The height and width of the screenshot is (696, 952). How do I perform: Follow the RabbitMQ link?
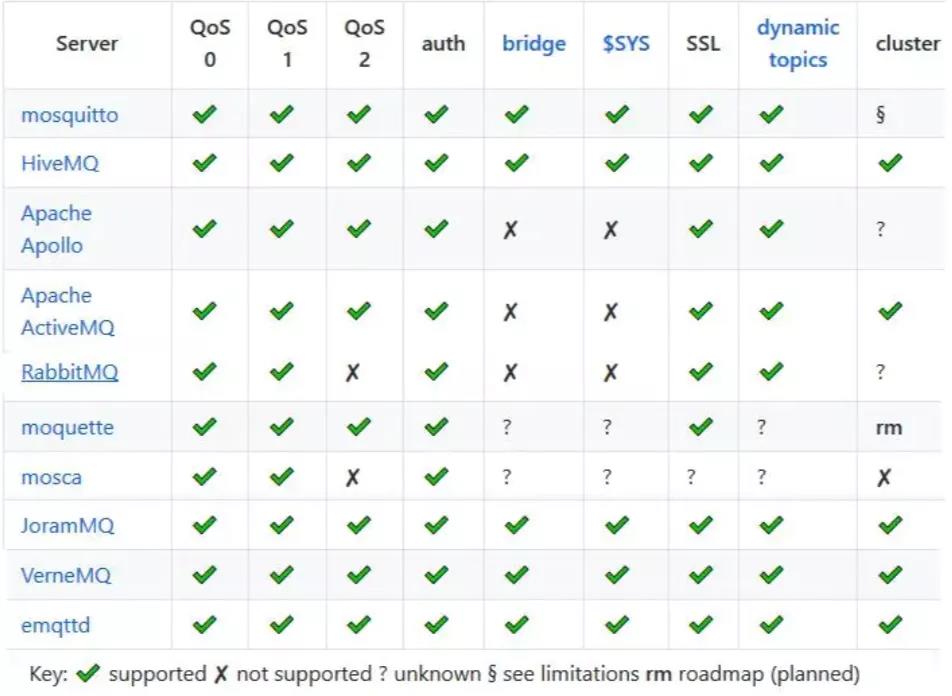coord(69,372)
